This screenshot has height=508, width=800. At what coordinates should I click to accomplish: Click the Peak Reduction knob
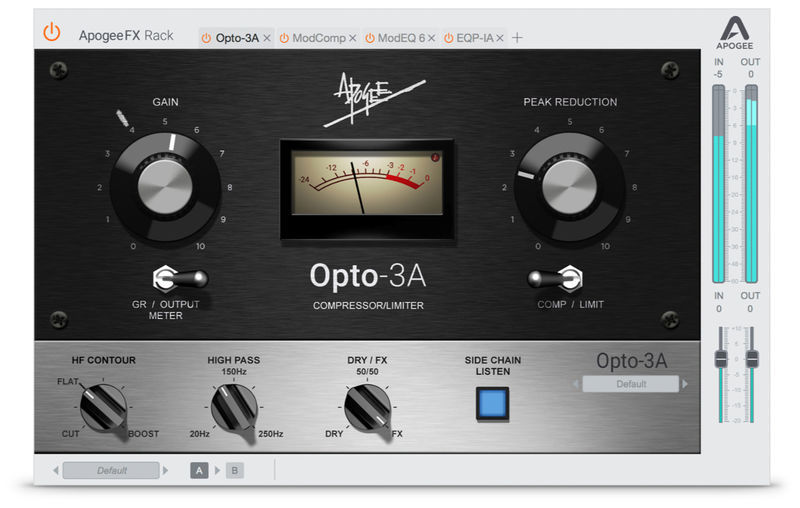click(569, 187)
